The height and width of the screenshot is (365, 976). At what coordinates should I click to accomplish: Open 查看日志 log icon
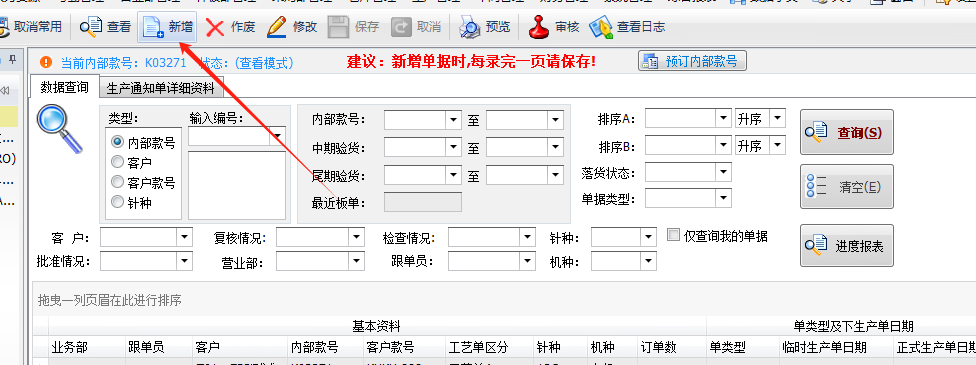(x=600, y=27)
